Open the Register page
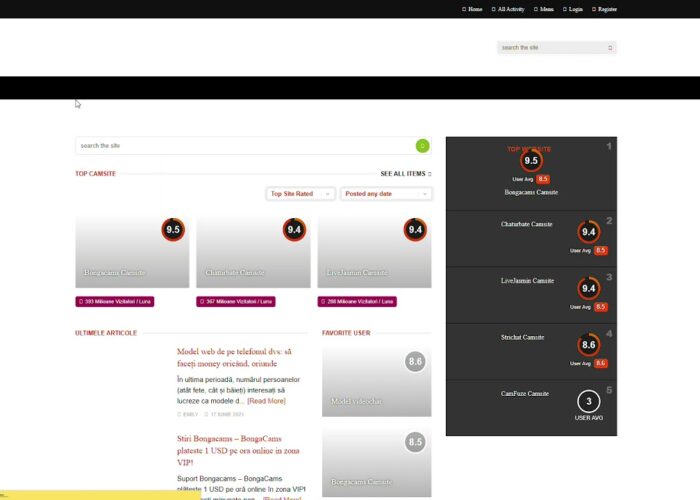 [604, 9]
